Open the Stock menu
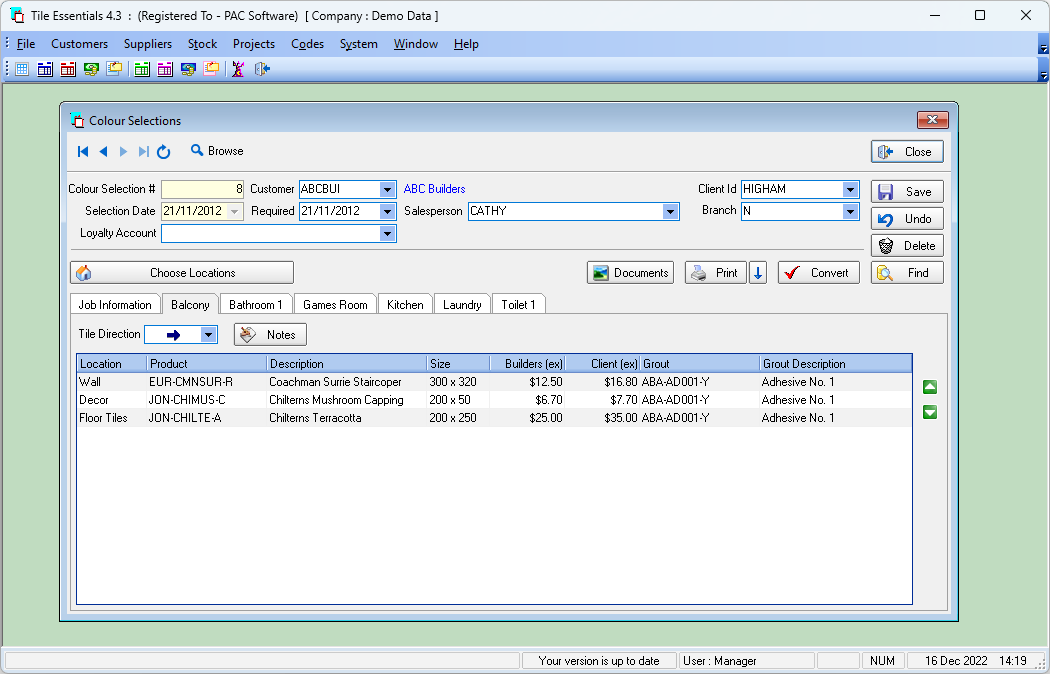Viewport: 1050px width, 674px height. (202, 44)
